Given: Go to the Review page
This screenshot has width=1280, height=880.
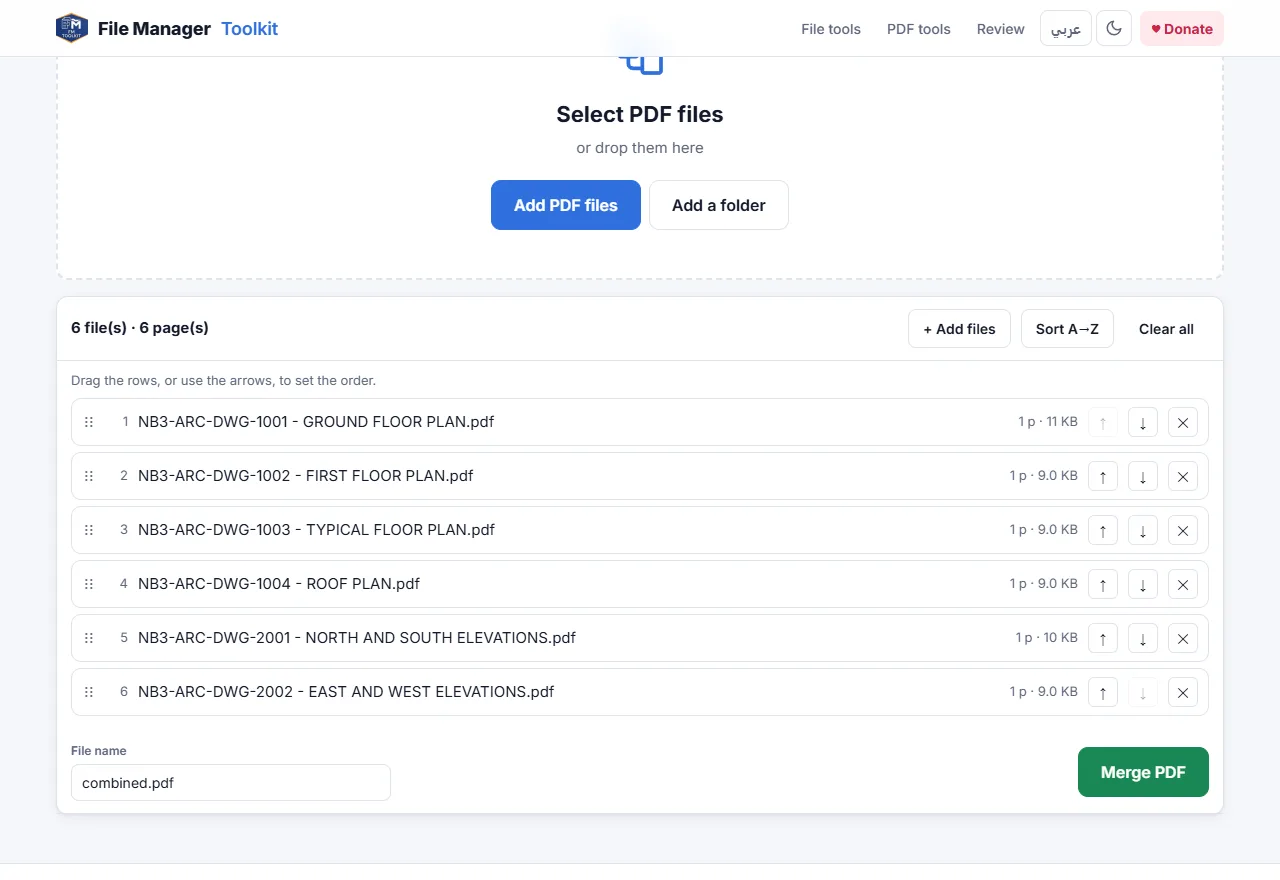Looking at the screenshot, I should pos(1001,29).
